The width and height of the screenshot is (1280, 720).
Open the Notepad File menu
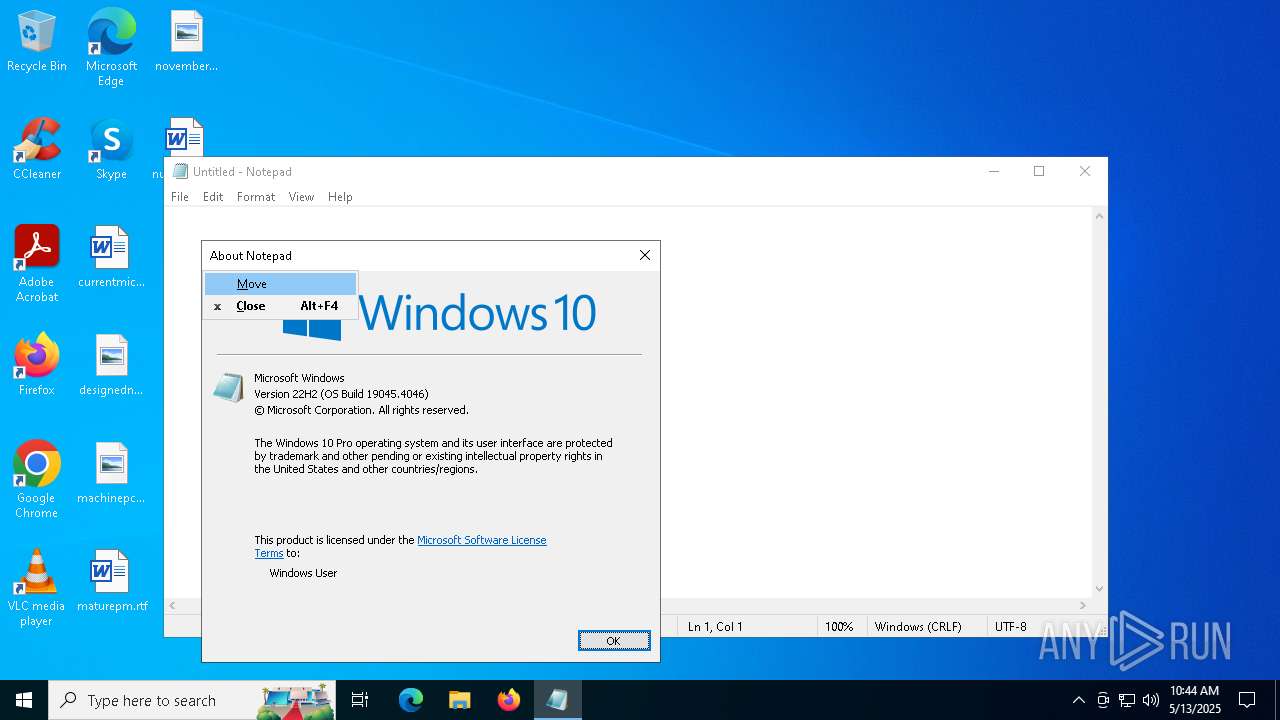[180, 197]
